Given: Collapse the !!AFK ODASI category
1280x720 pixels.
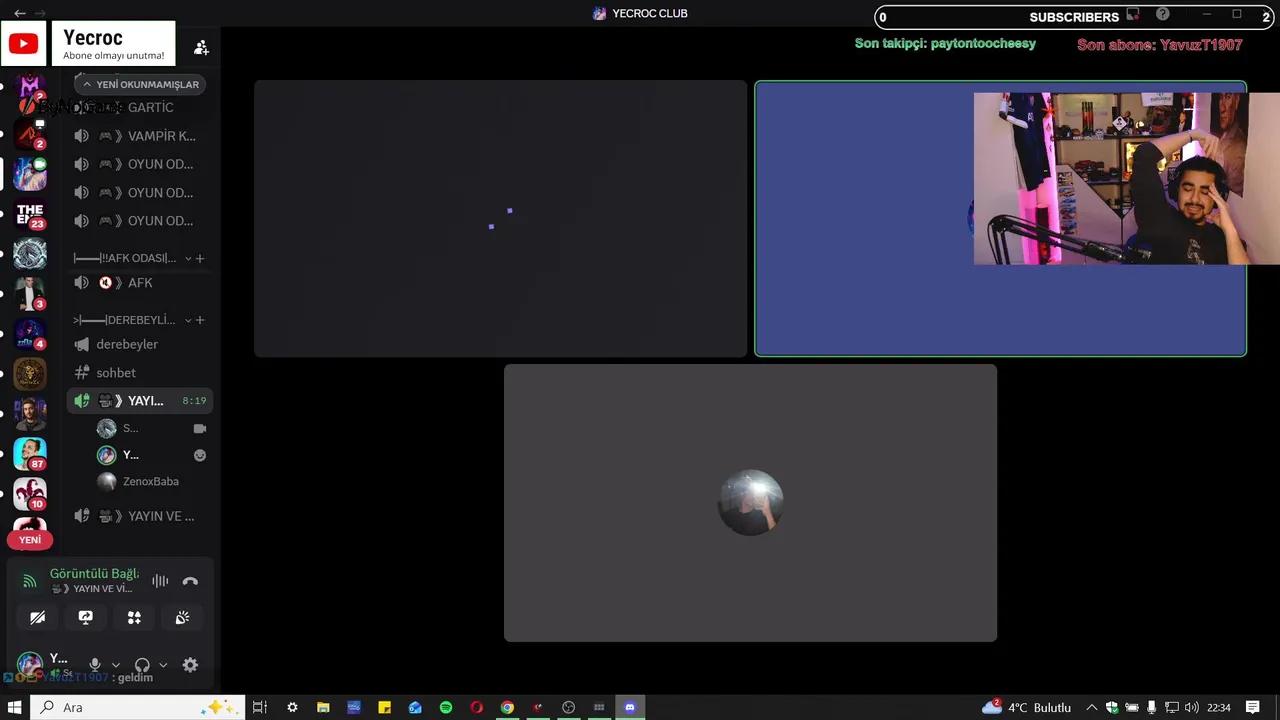Looking at the screenshot, I should pos(188,258).
